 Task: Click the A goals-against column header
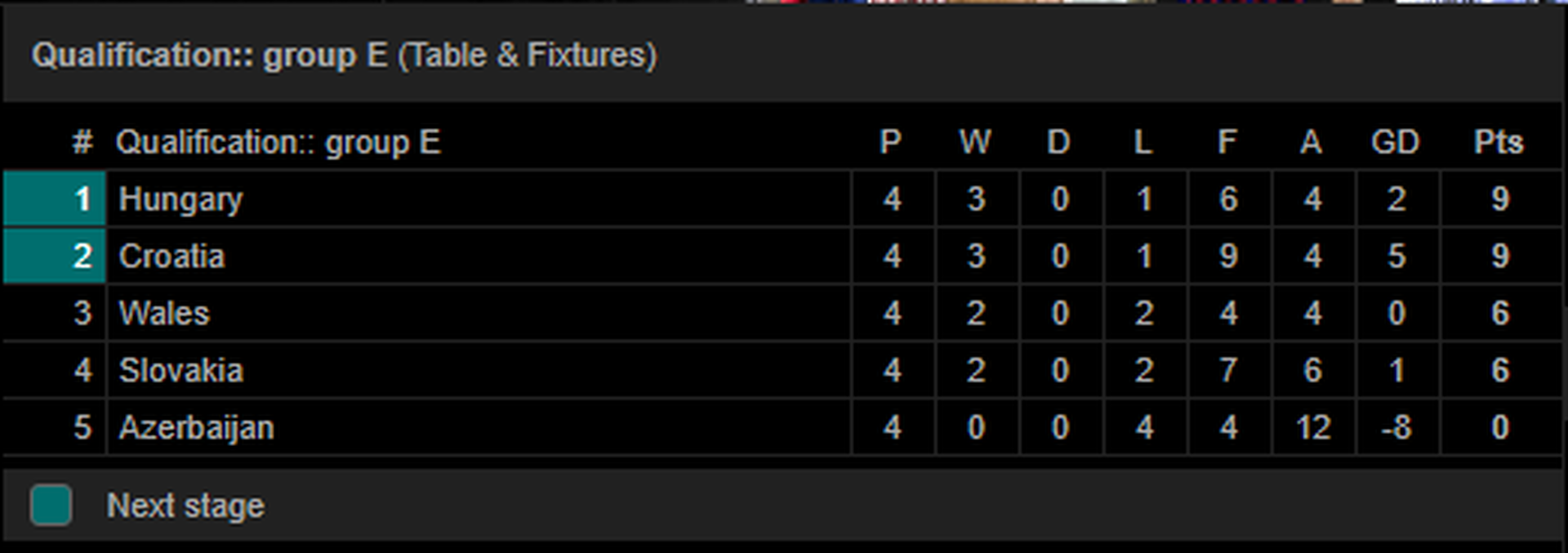[1312, 142]
